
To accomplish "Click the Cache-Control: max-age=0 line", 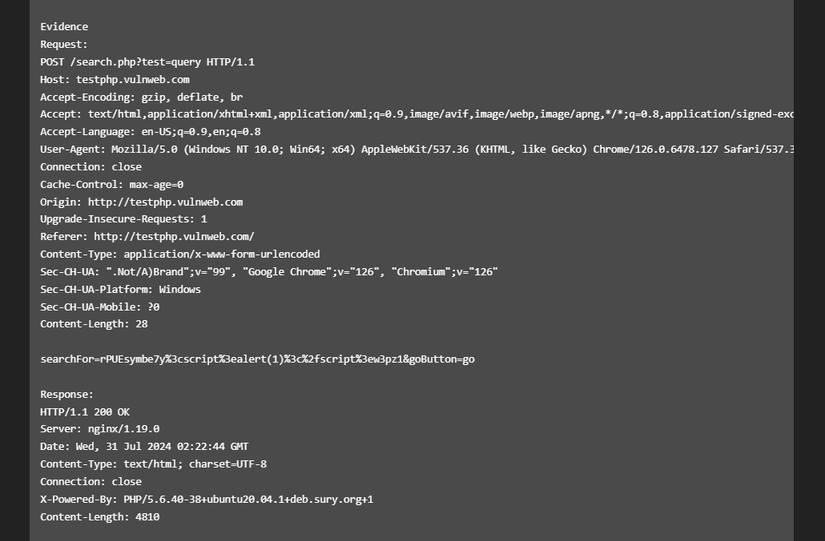I will [x=112, y=184].
